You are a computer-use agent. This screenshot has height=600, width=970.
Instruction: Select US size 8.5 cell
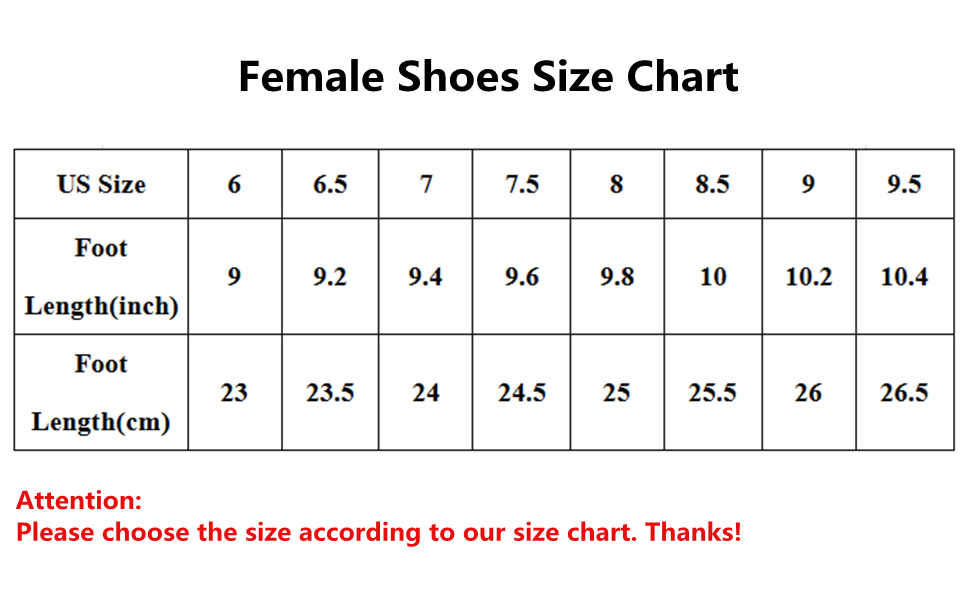coord(713,184)
